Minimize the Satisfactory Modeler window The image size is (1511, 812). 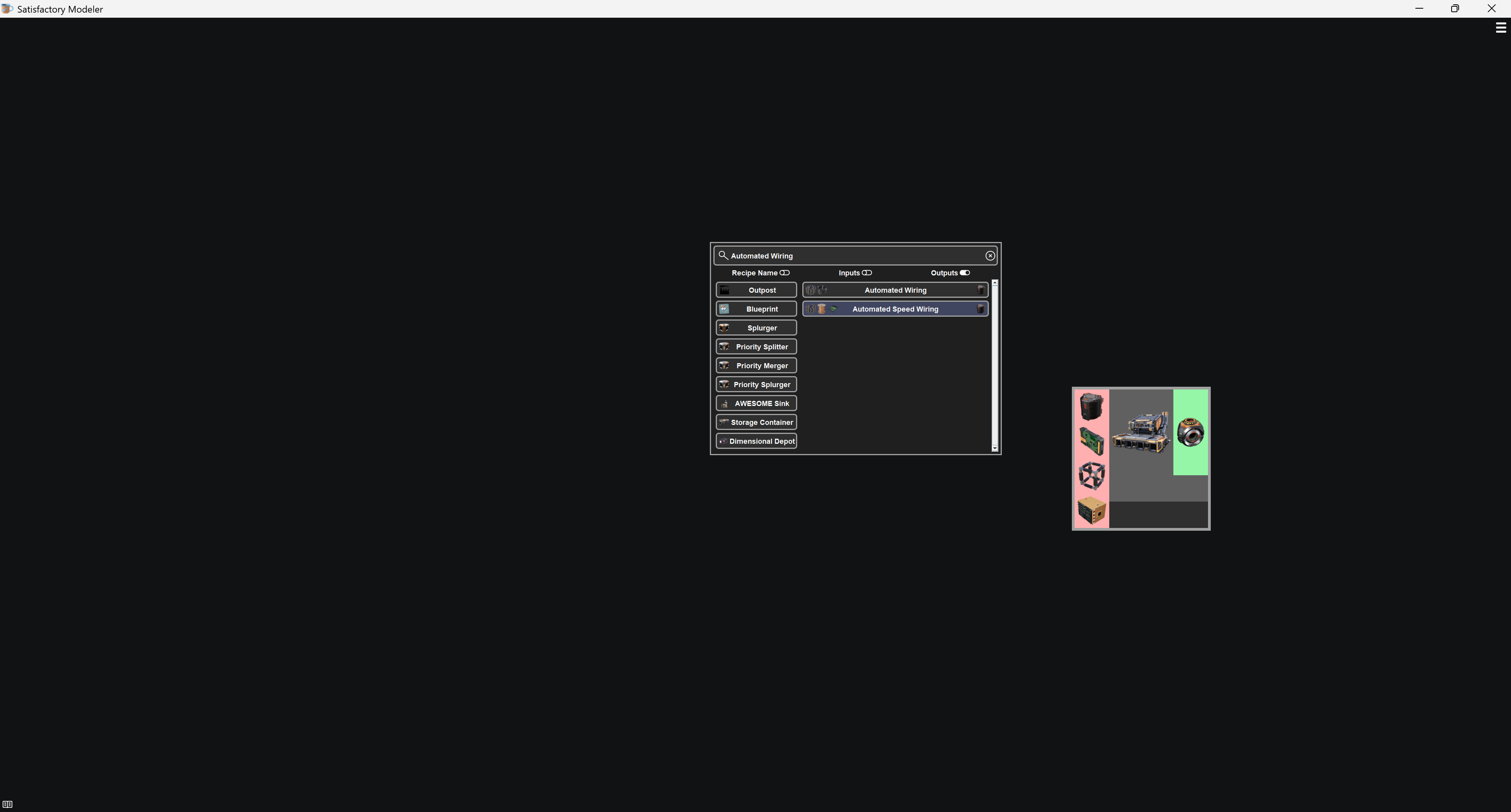click(1419, 9)
